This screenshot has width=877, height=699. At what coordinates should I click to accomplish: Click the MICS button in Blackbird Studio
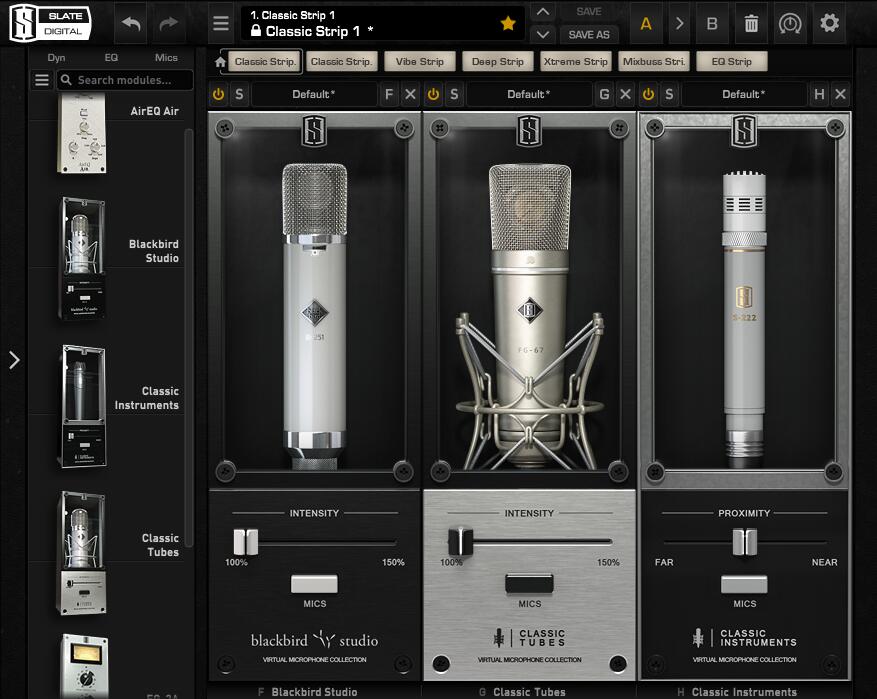pyautogui.click(x=314, y=584)
